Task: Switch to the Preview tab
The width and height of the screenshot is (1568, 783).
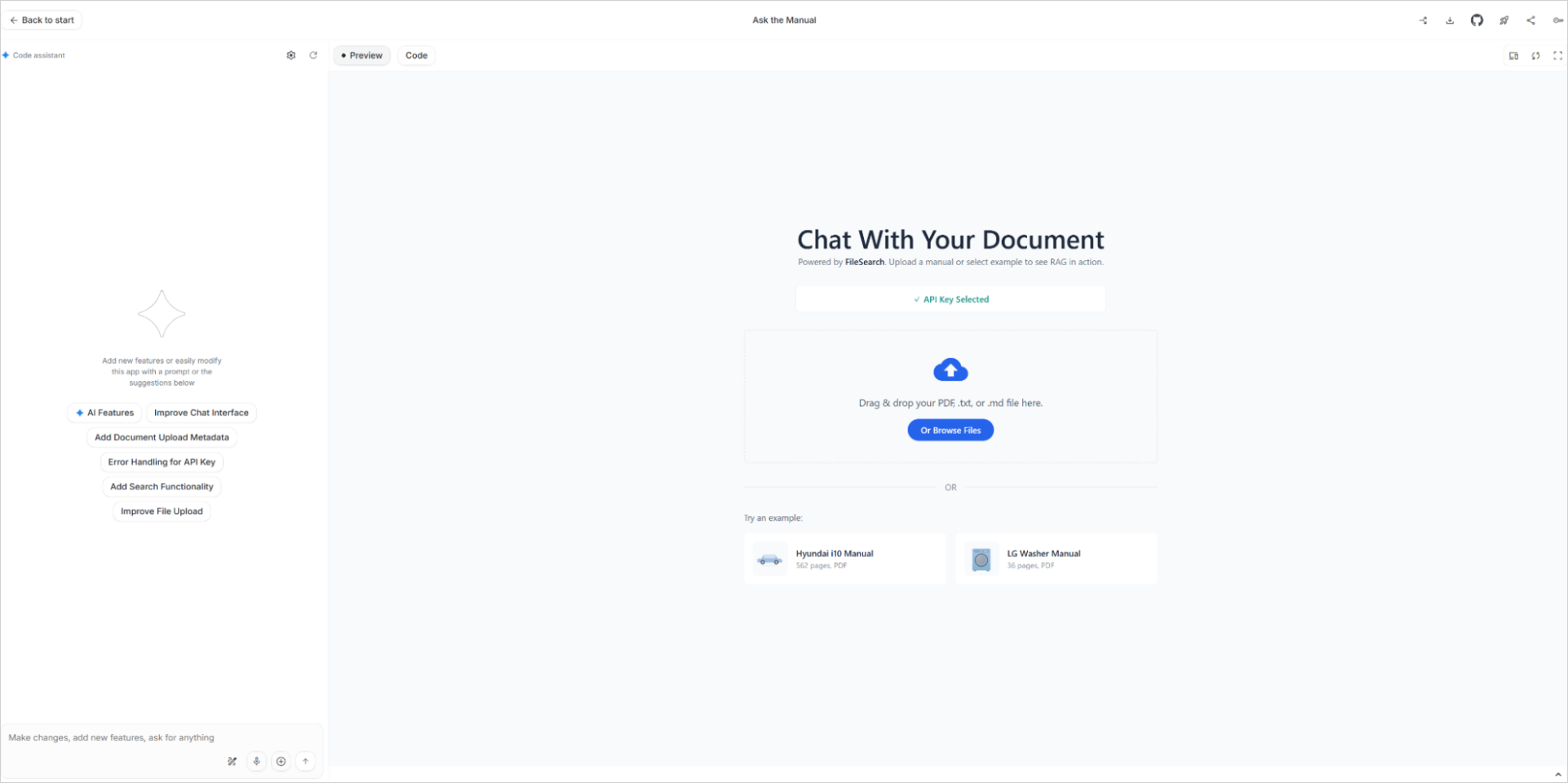Action: click(x=361, y=55)
